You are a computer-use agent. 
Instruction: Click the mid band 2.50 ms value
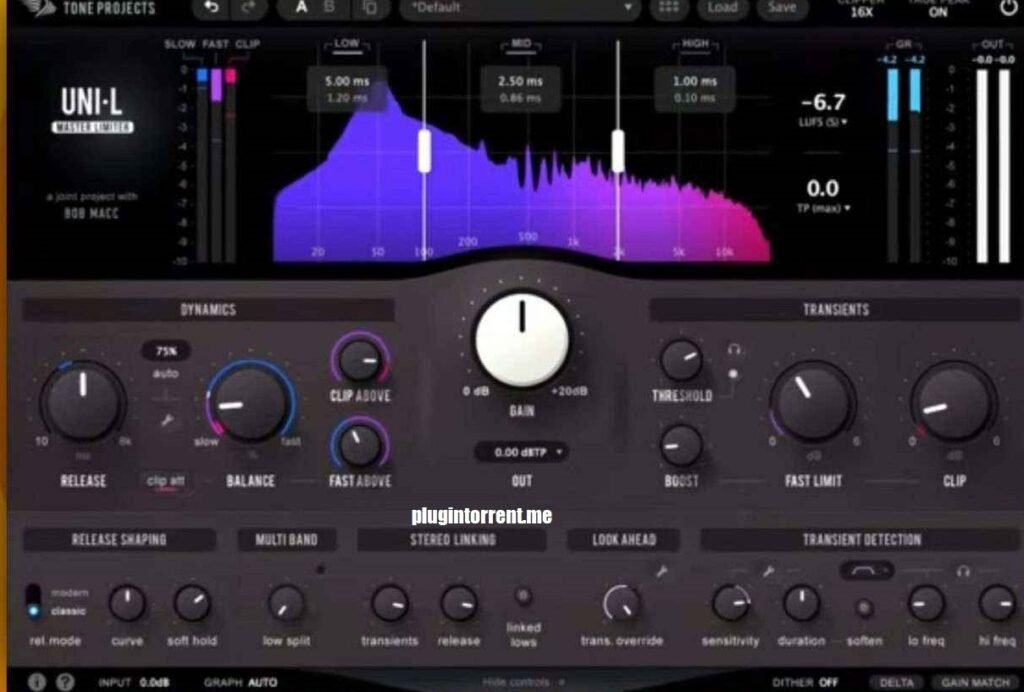pyautogui.click(x=520, y=82)
